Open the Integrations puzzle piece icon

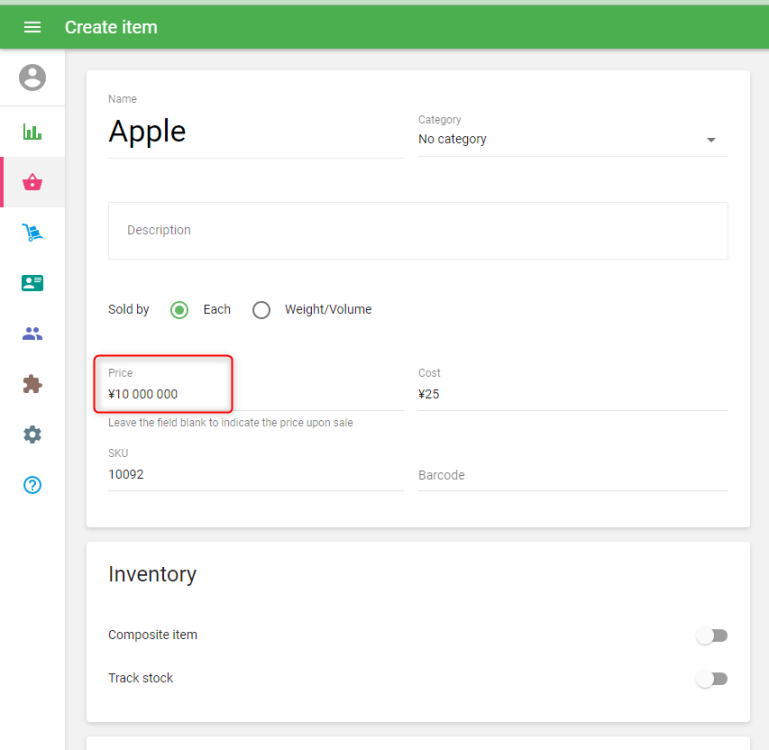pyautogui.click(x=32, y=384)
